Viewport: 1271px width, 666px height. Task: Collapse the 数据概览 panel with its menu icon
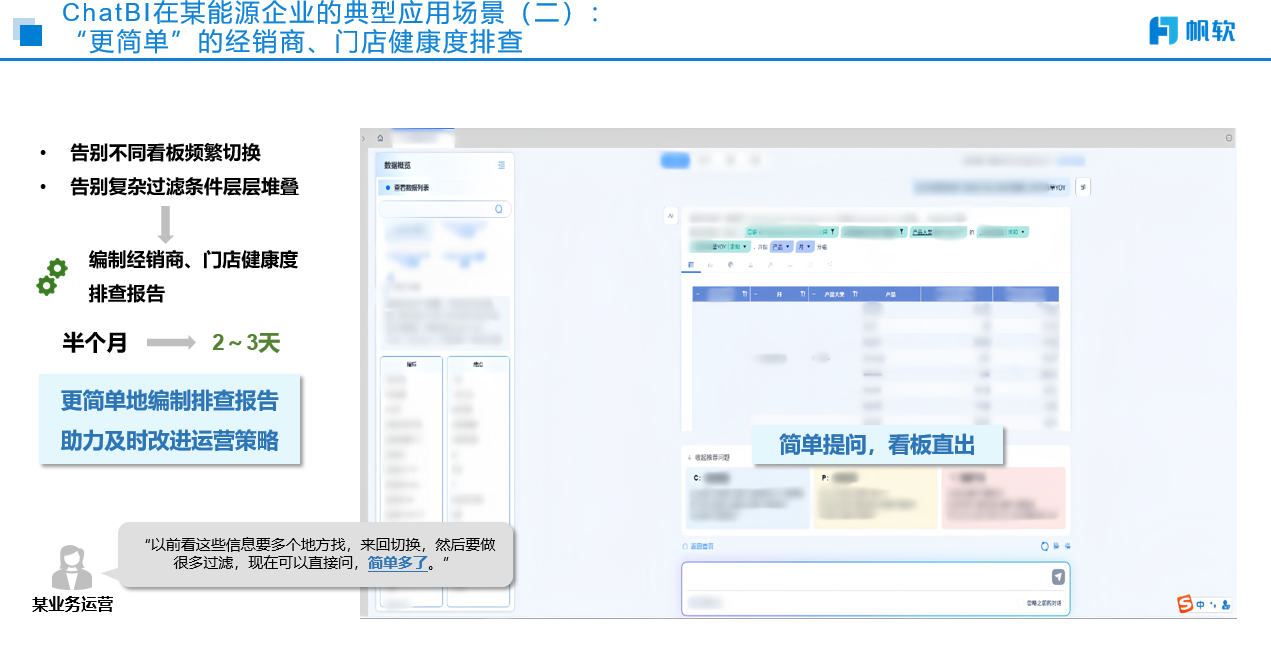pyautogui.click(x=502, y=165)
